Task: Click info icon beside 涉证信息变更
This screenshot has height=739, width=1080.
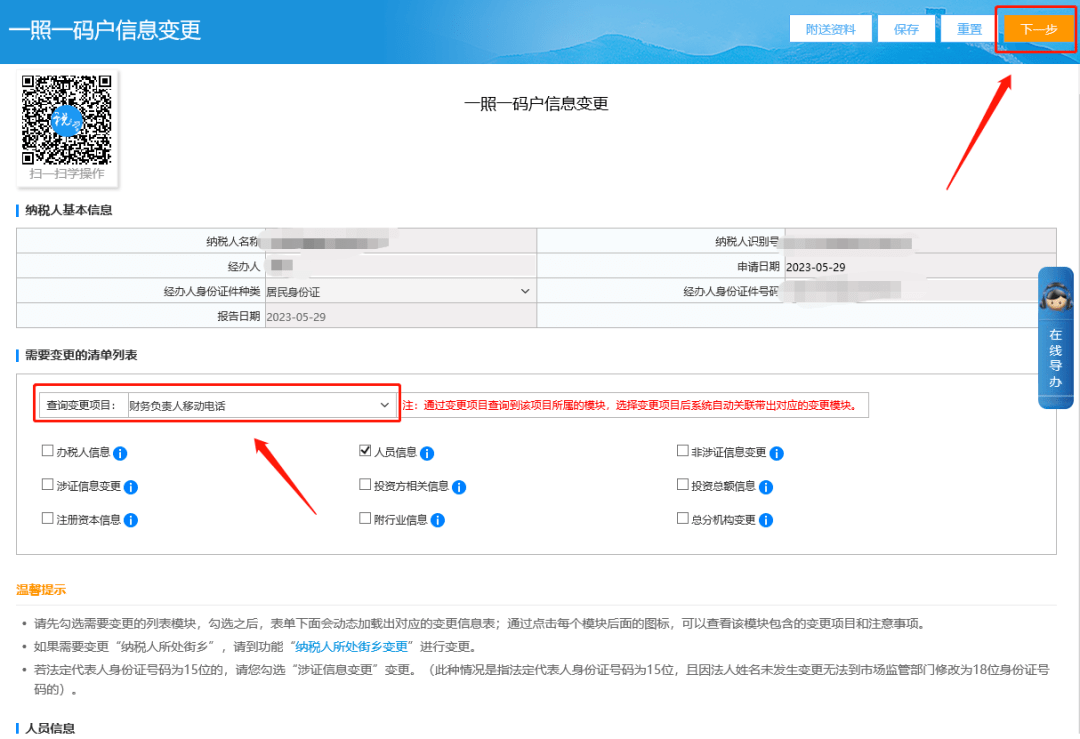Action: pos(131,487)
